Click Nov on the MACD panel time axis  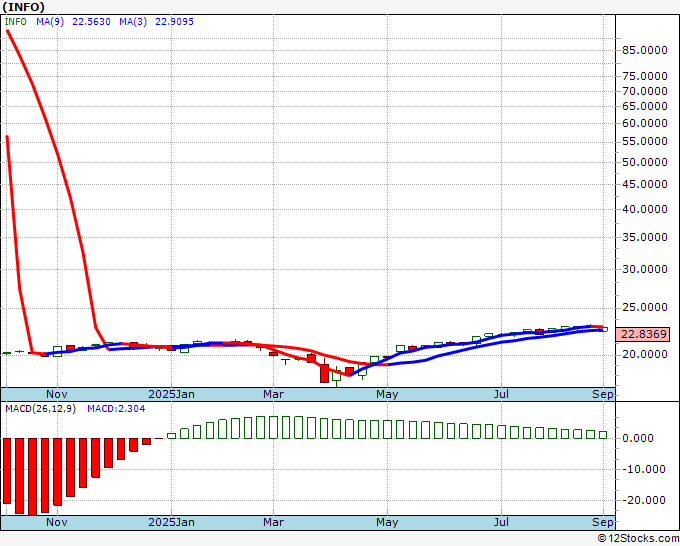click(x=56, y=522)
